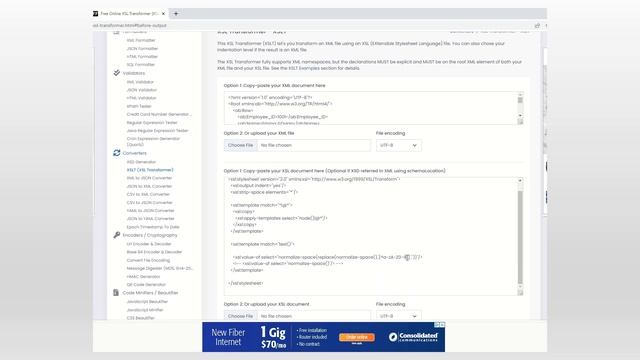Open Java Regular Expression Tester link
Image resolution: width=640 pixels, height=360 pixels.
click(157, 131)
